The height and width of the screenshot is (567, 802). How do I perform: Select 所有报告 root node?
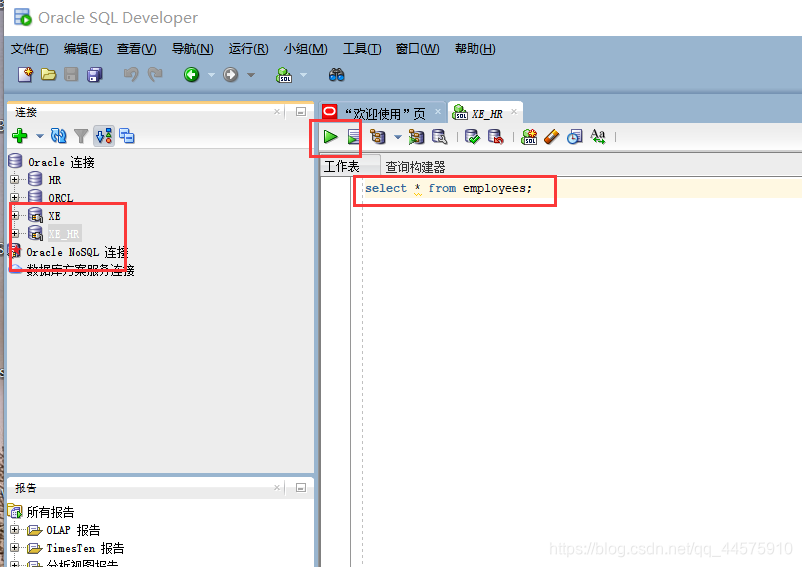click(50, 512)
